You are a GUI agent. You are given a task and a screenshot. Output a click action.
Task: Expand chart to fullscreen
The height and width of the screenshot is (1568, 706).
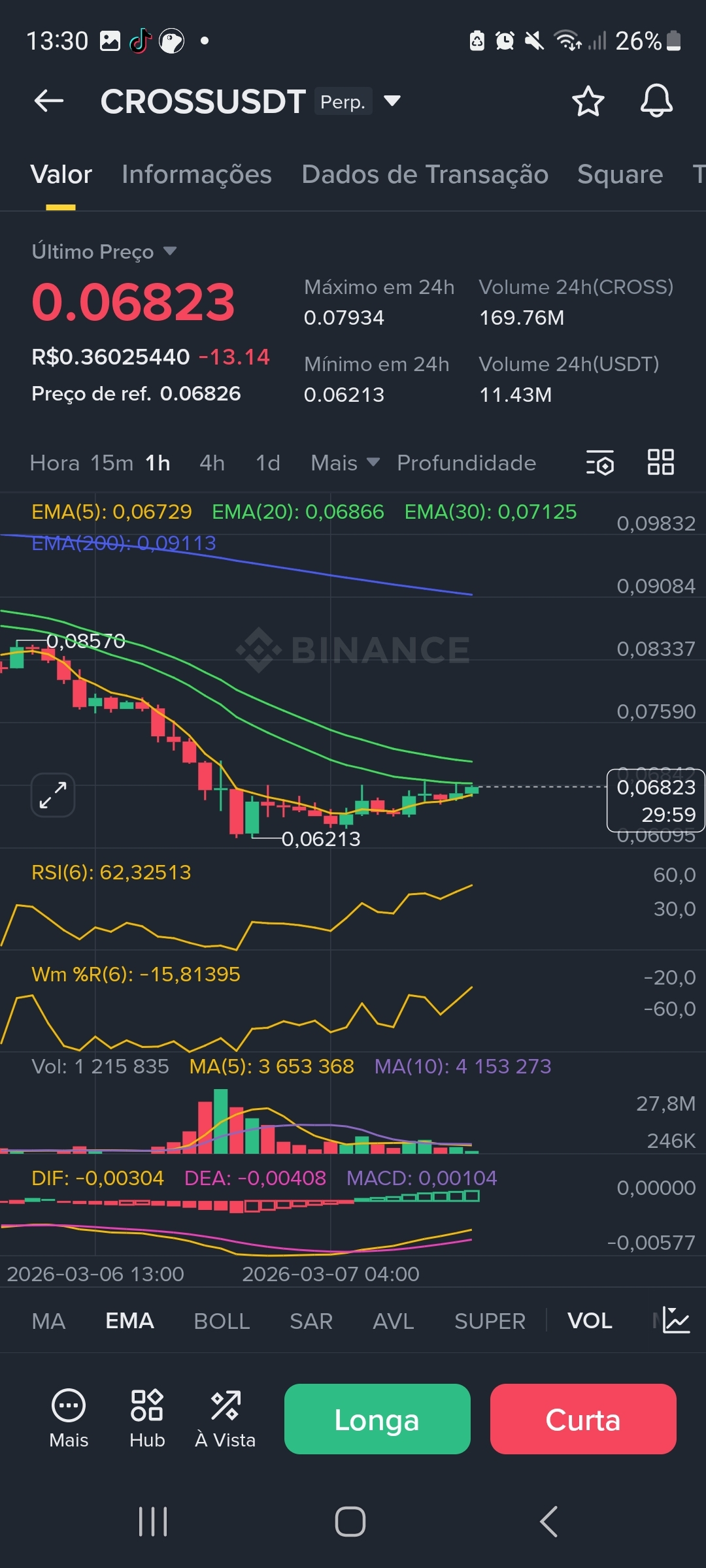53,795
